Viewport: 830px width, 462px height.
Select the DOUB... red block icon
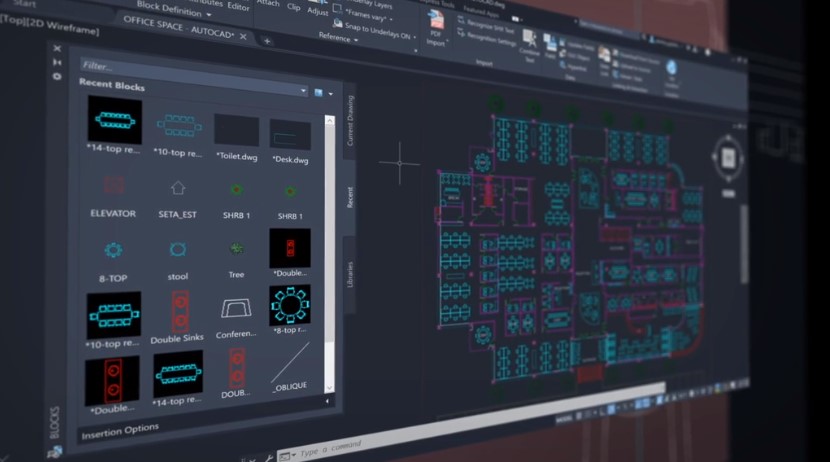pos(237,367)
